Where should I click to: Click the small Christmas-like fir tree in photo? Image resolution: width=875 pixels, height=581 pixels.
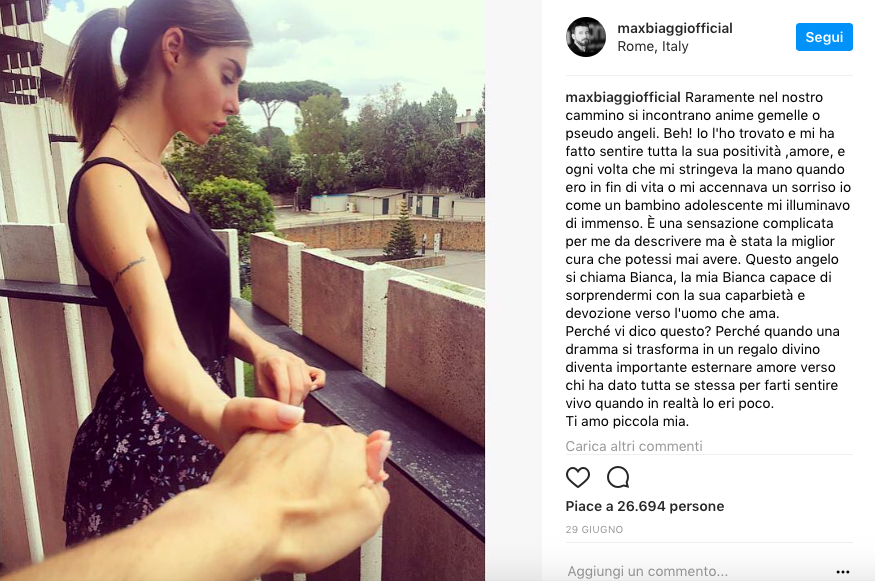401,230
